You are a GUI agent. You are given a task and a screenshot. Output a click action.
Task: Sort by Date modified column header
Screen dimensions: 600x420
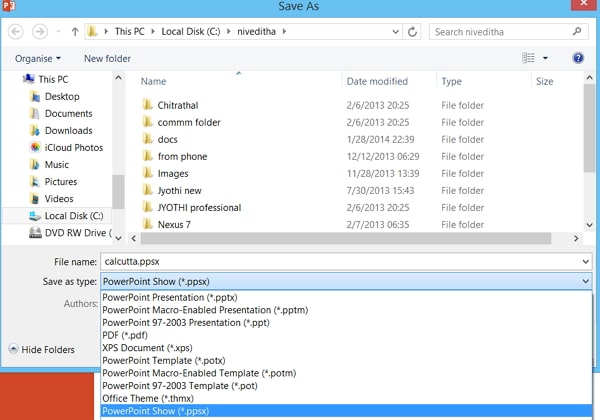coord(377,81)
